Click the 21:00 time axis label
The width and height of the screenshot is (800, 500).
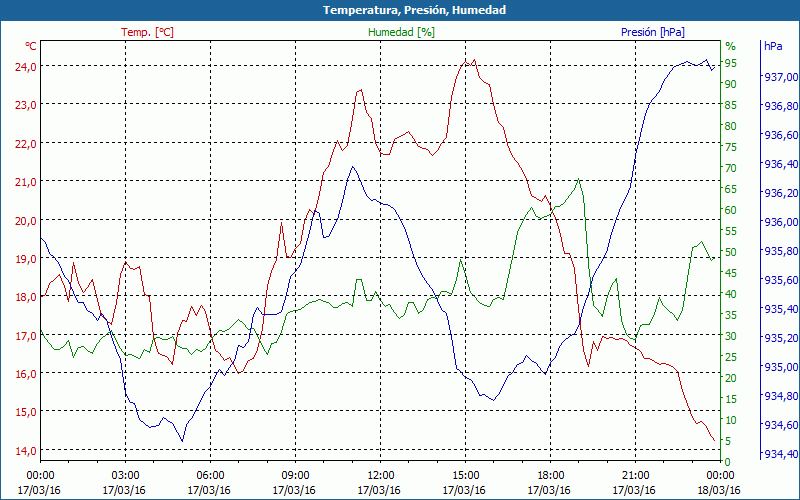(635, 476)
